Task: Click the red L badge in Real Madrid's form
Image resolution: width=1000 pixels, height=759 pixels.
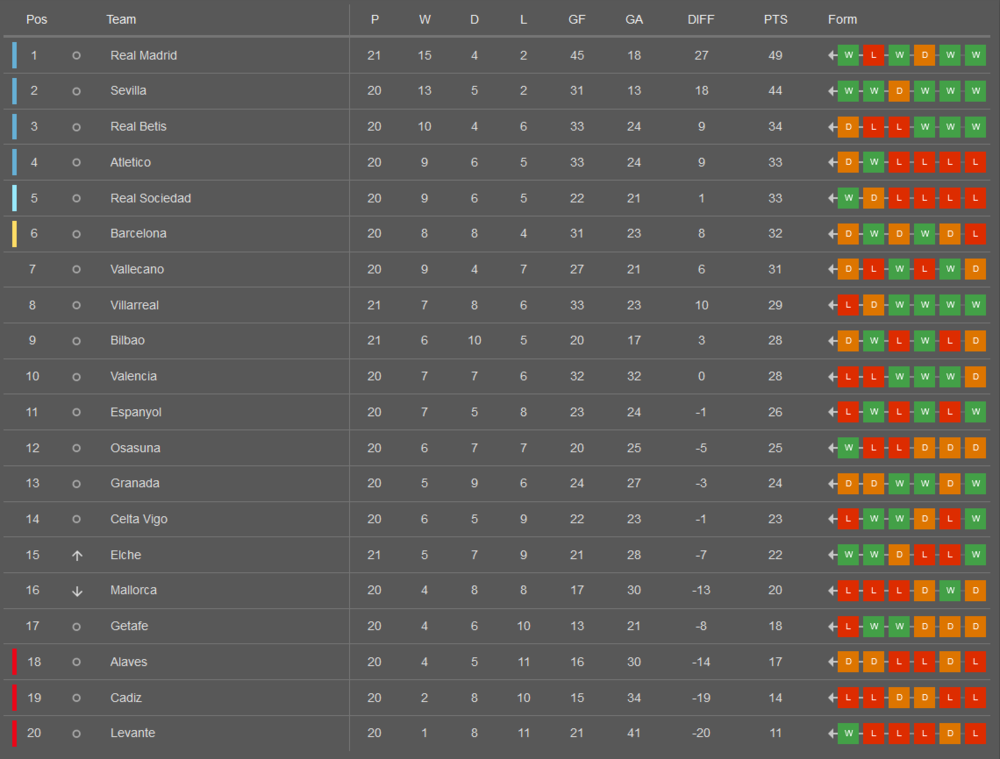Action: point(873,55)
